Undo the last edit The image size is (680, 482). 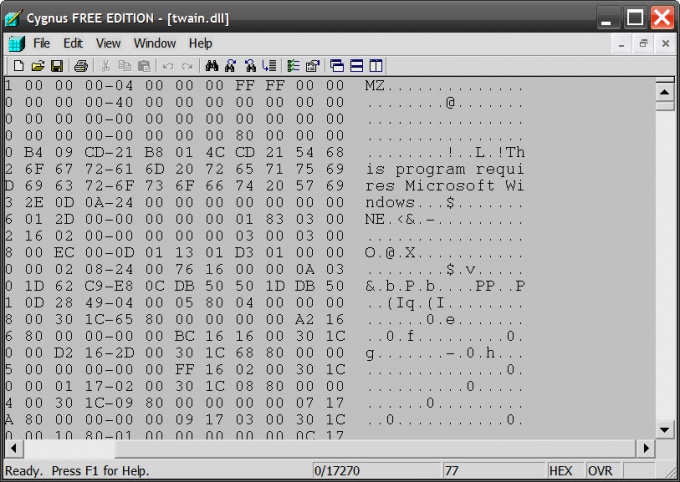(x=168, y=66)
